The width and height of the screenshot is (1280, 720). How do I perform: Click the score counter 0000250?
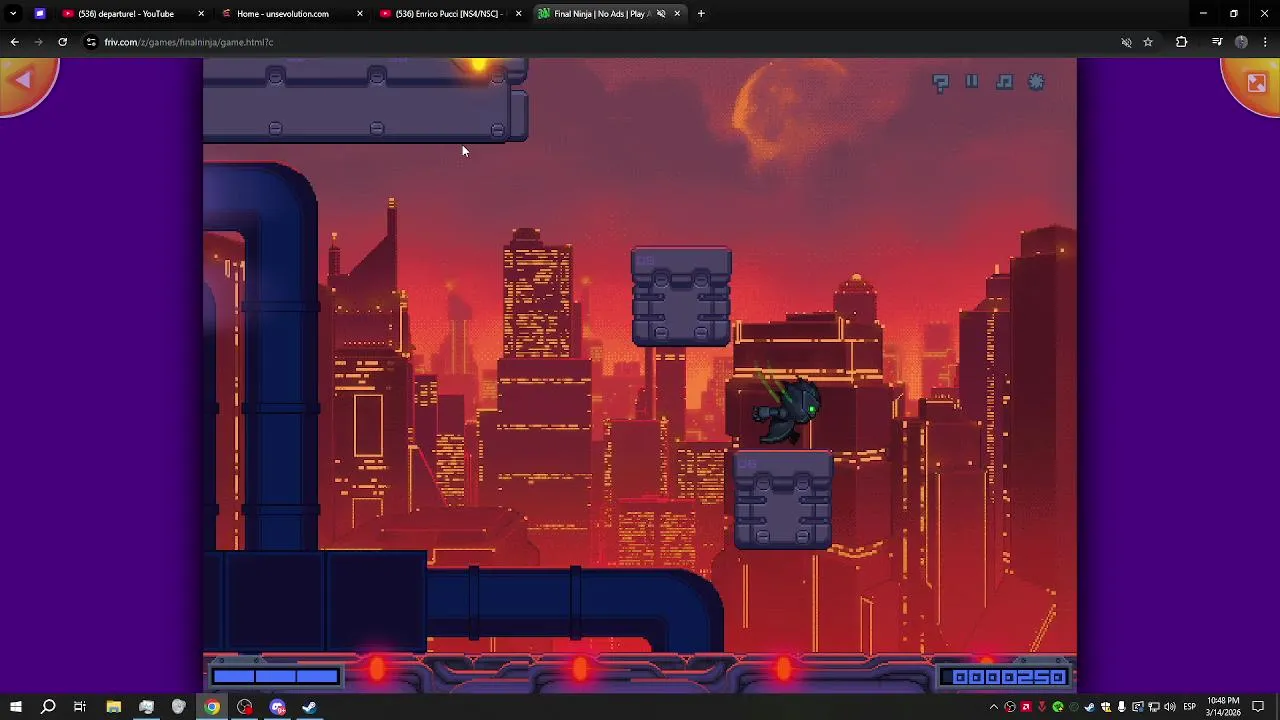(1007, 677)
